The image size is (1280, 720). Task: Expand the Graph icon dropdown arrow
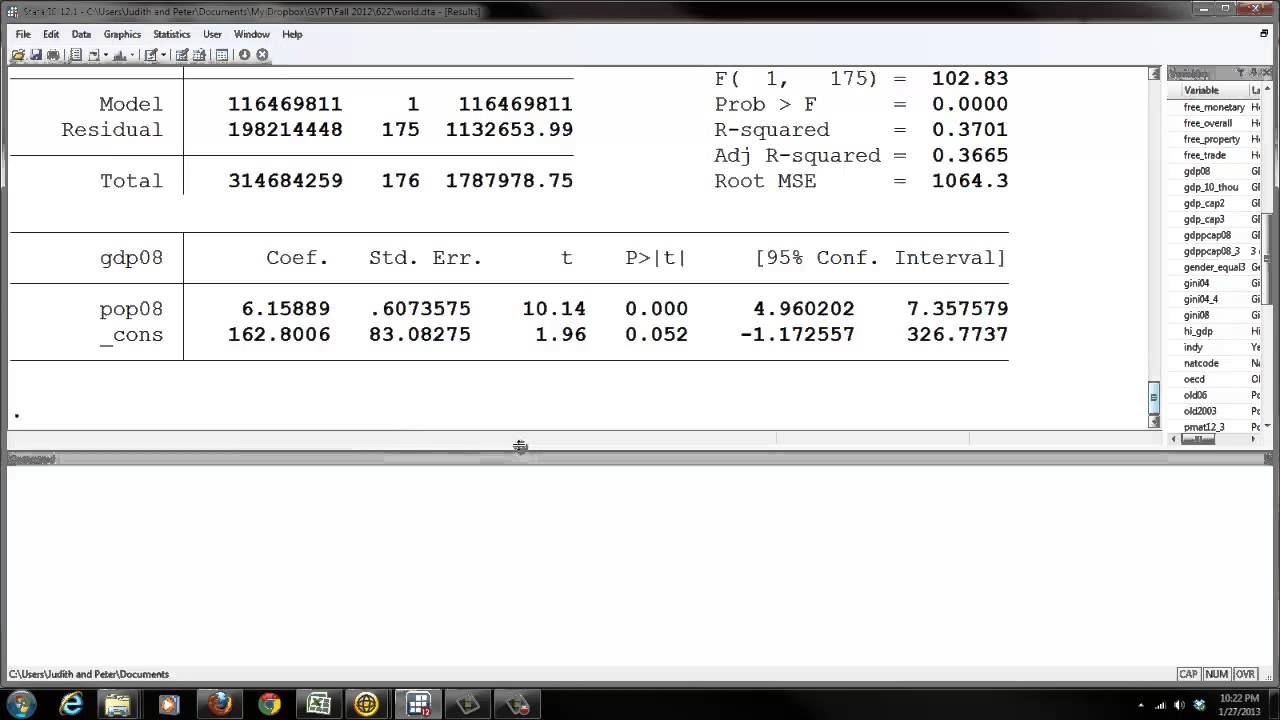click(132, 55)
